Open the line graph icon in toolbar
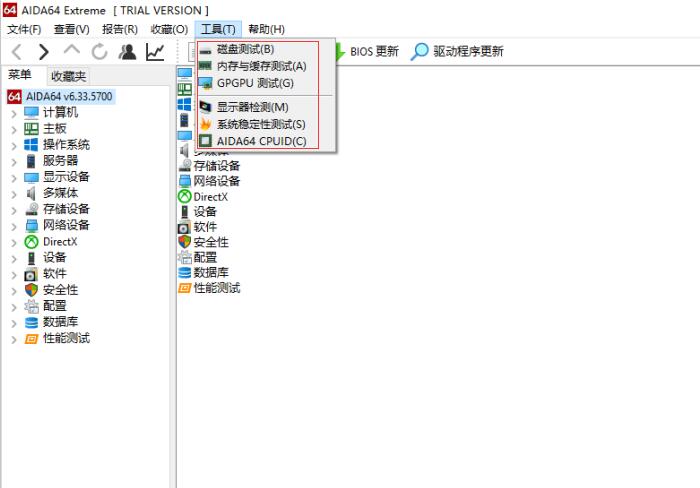Image resolution: width=700 pixels, height=488 pixels. (x=155, y=52)
